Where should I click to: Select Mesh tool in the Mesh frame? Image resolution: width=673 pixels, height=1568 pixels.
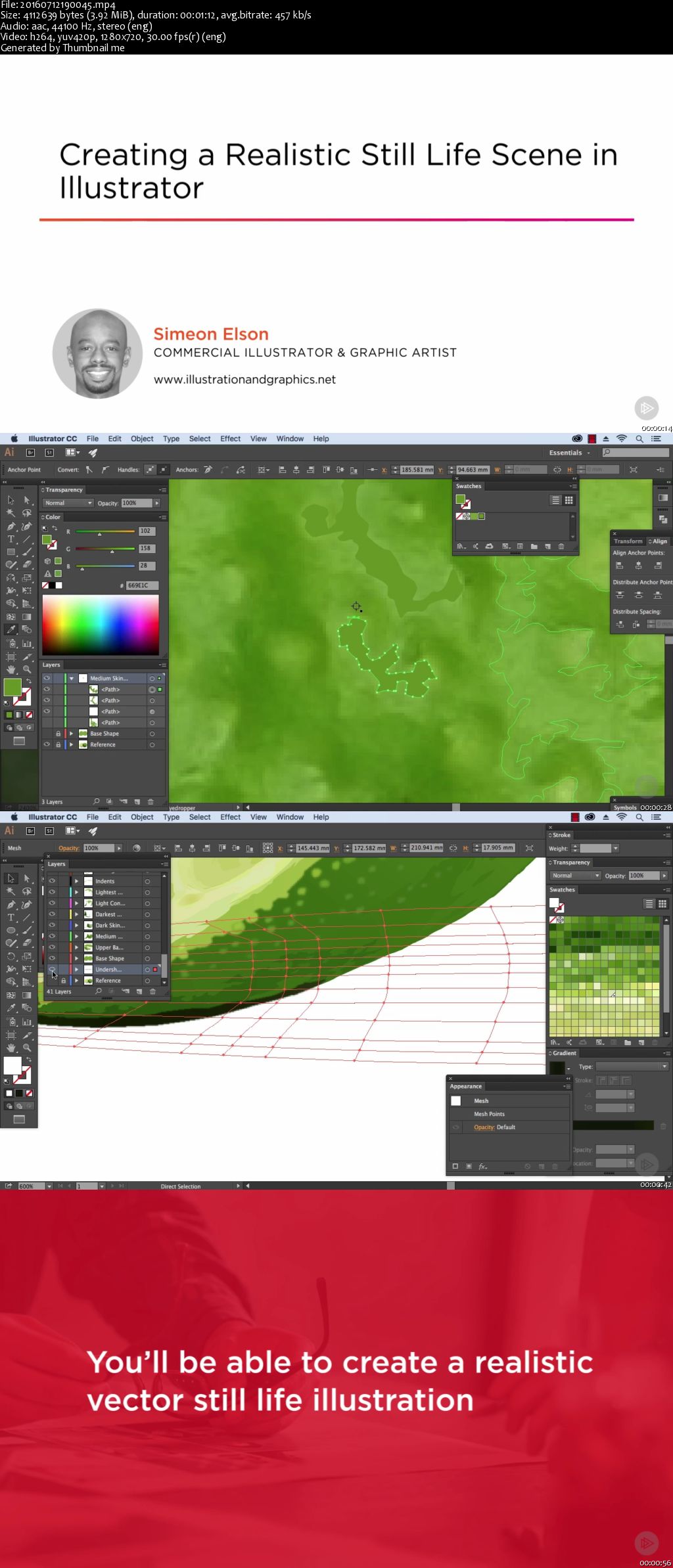pyautogui.click(x=11, y=995)
